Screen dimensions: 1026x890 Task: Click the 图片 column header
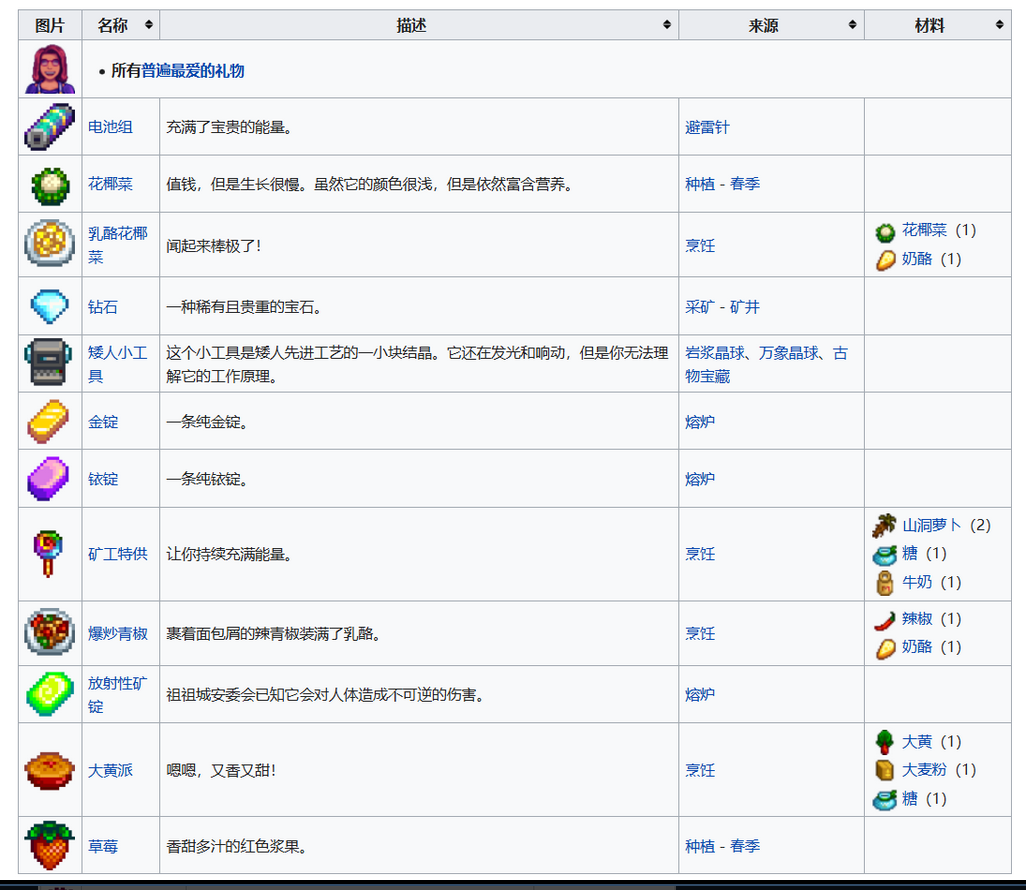click(50, 26)
